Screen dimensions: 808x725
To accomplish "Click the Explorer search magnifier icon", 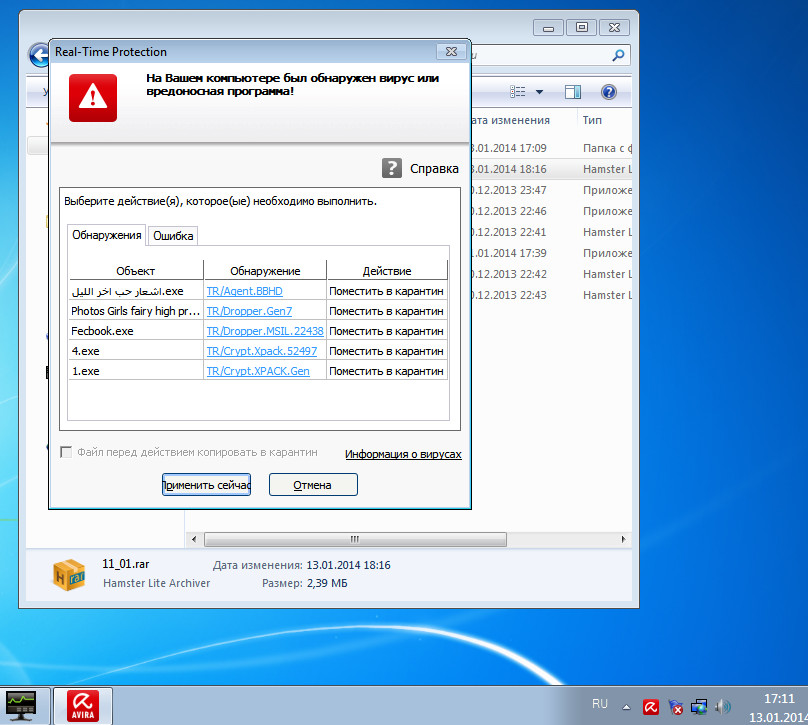I will point(619,56).
